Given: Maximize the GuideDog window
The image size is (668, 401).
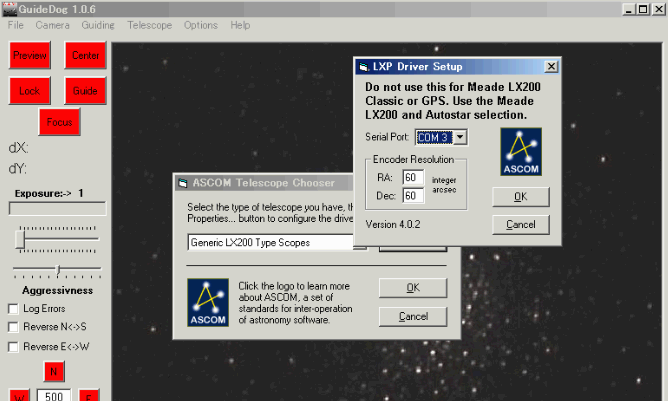Looking at the screenshot, I should [643, 9].
